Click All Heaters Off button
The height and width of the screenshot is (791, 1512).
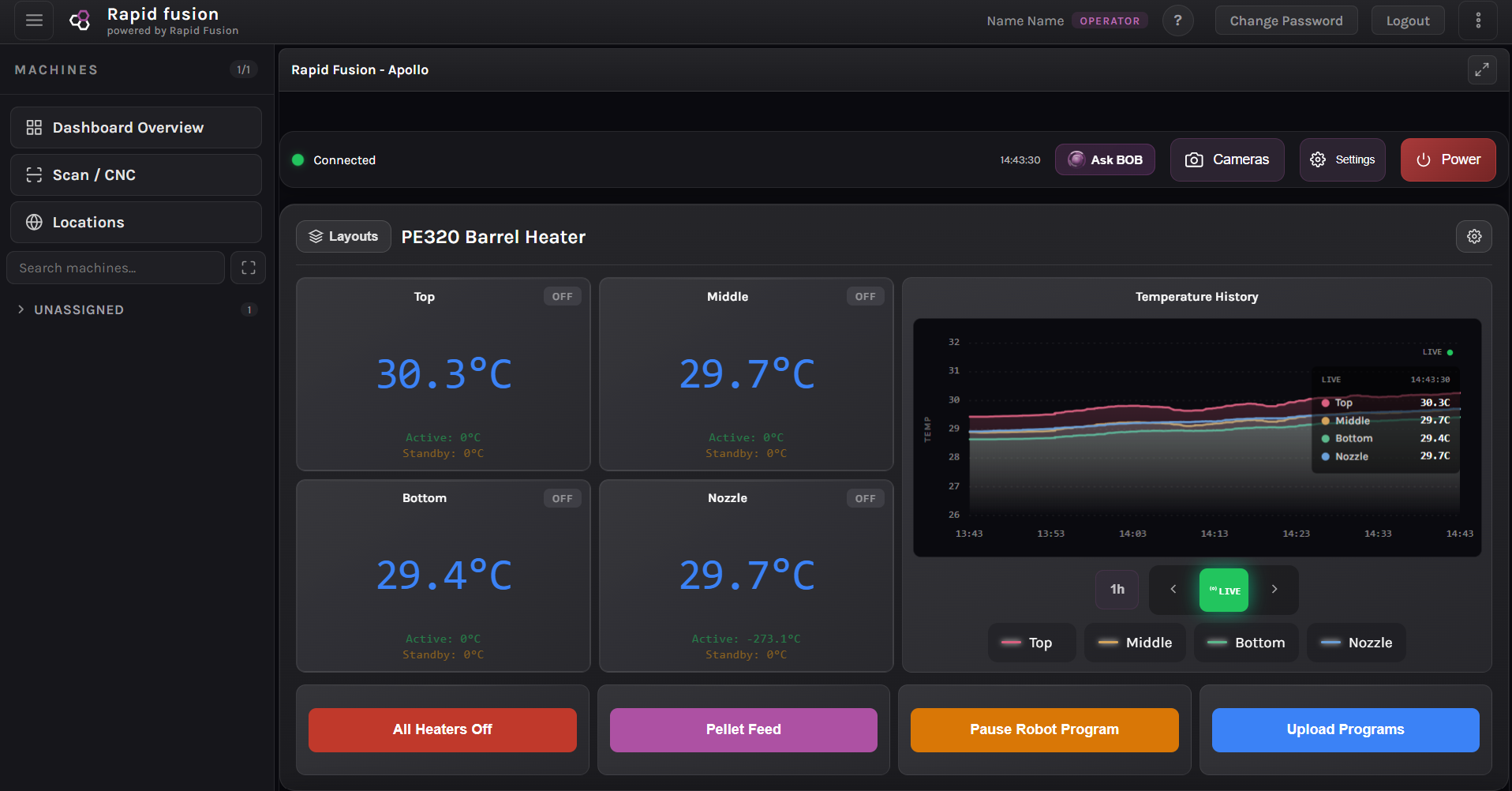click(x=442, y=729)
